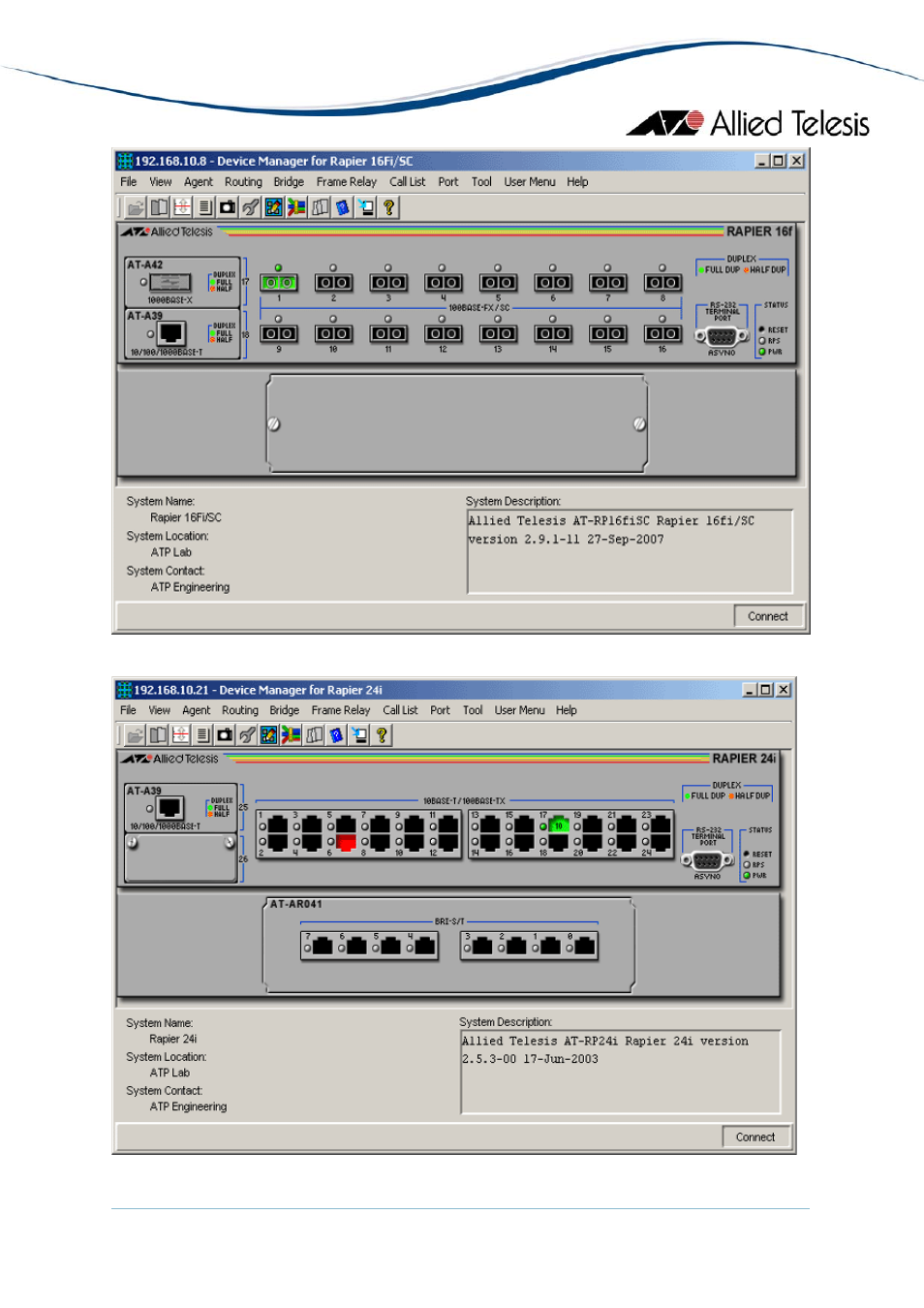Click the open-book icon in the Rapier 24i toolbar
Screen dimensions: 924x1308
(x=158, y=735)
